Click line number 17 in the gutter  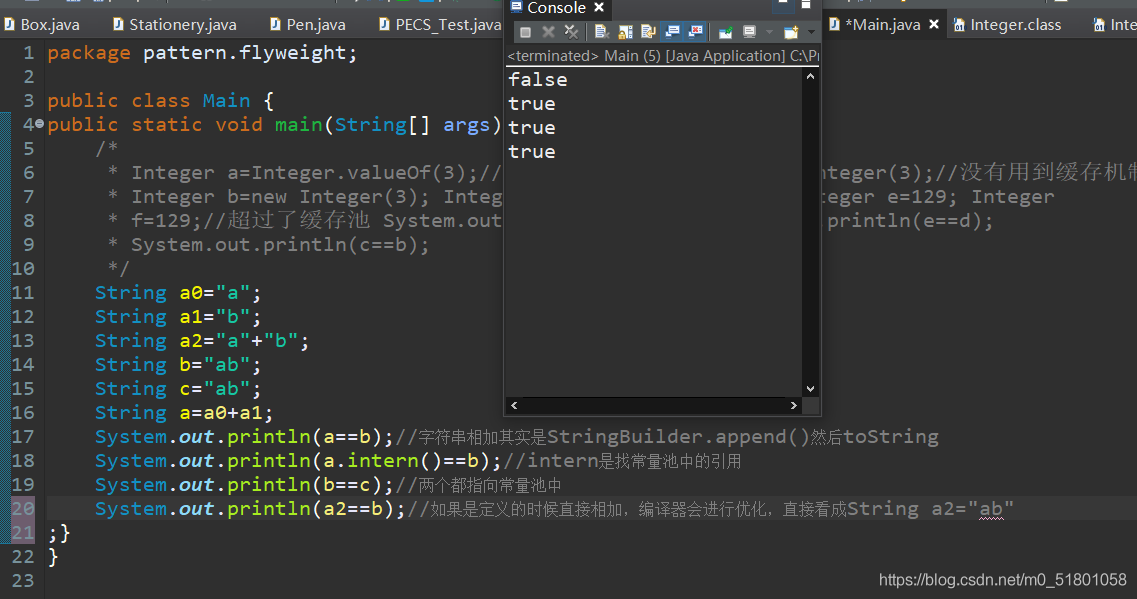click(x=23, y=437)
